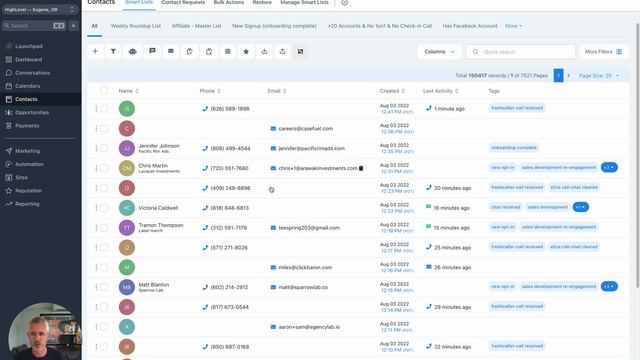Check the box for the (626) 589-1898 contact
Viewport: 640px width, 360px height.
104,109
